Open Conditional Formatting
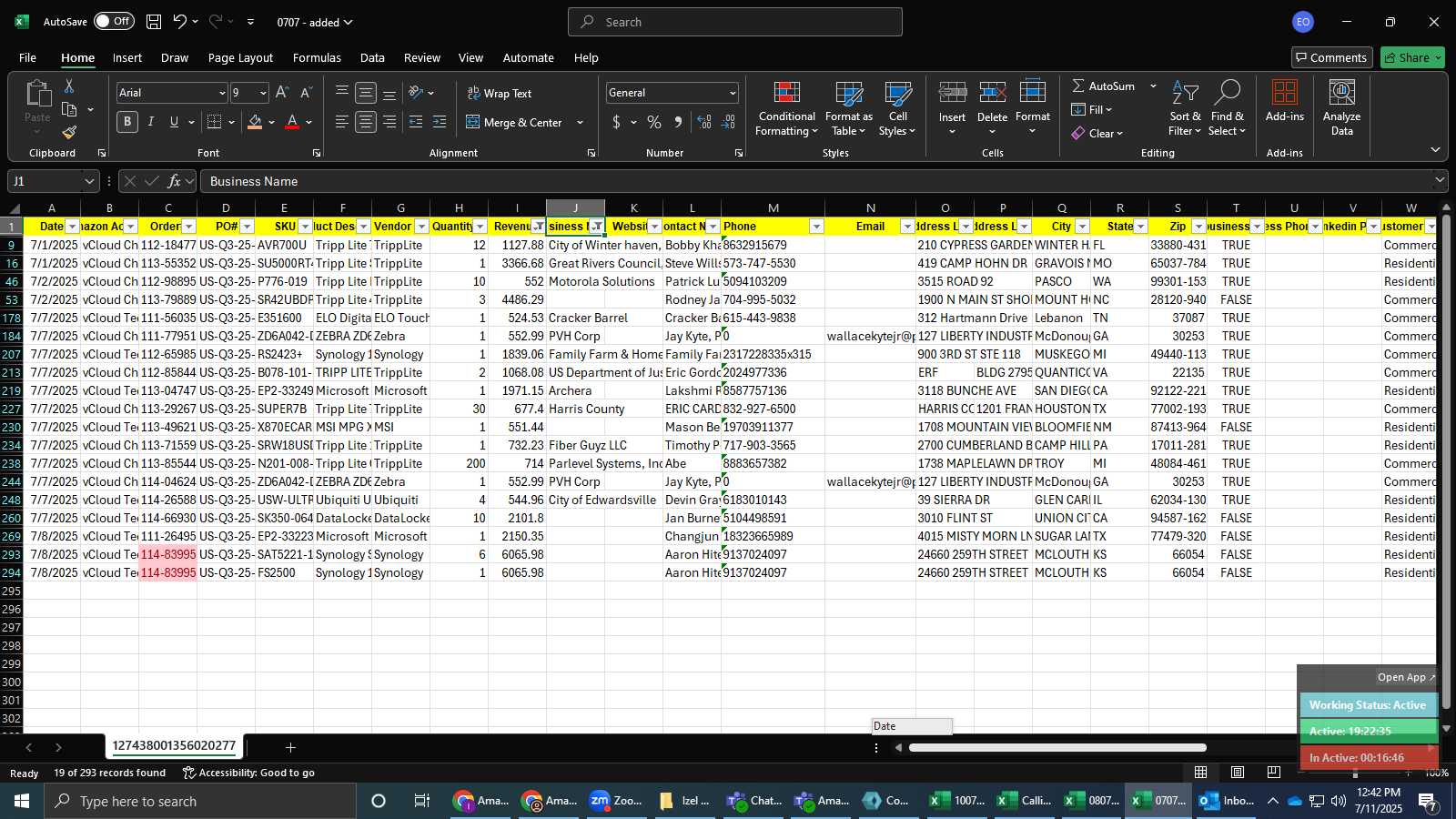The image size is (1456, 819). pyautogui.click(x=787, y=109)
